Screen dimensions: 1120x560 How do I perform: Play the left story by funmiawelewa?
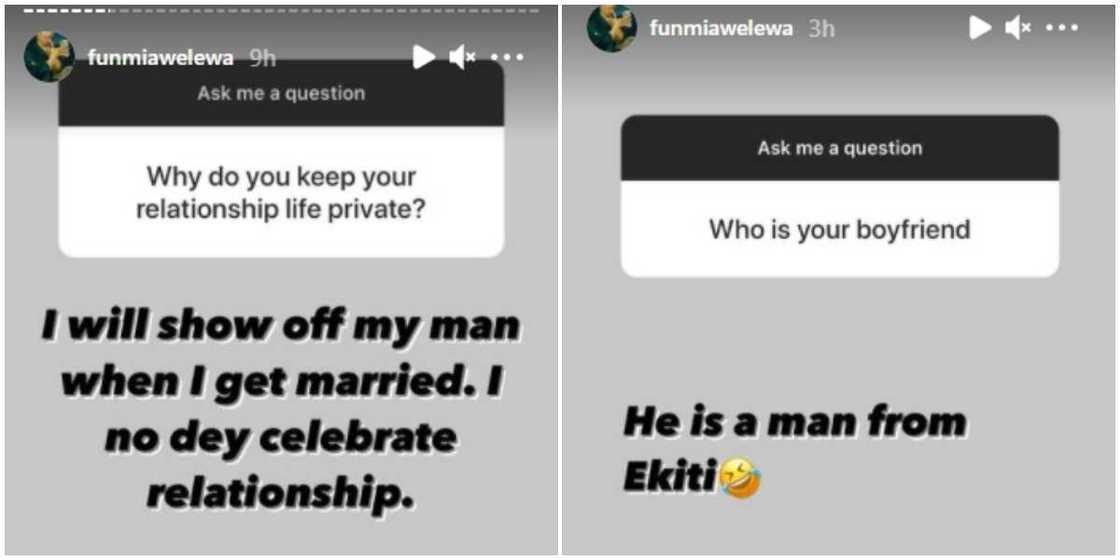[x=424, y=57]
